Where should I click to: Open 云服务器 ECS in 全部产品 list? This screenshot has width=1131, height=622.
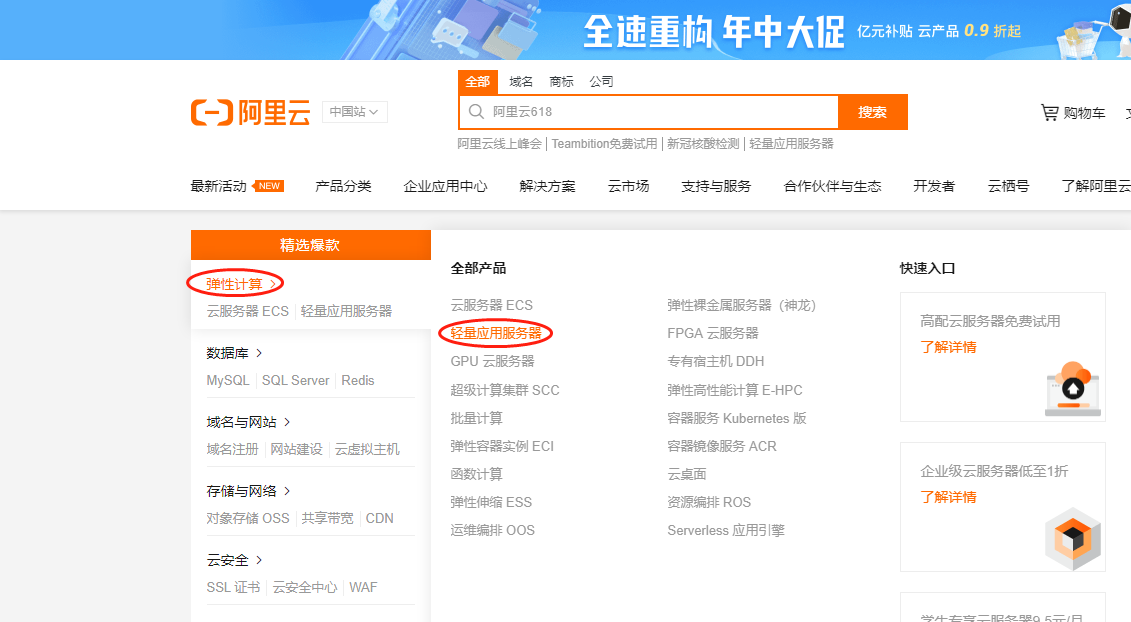coord(492,305)
